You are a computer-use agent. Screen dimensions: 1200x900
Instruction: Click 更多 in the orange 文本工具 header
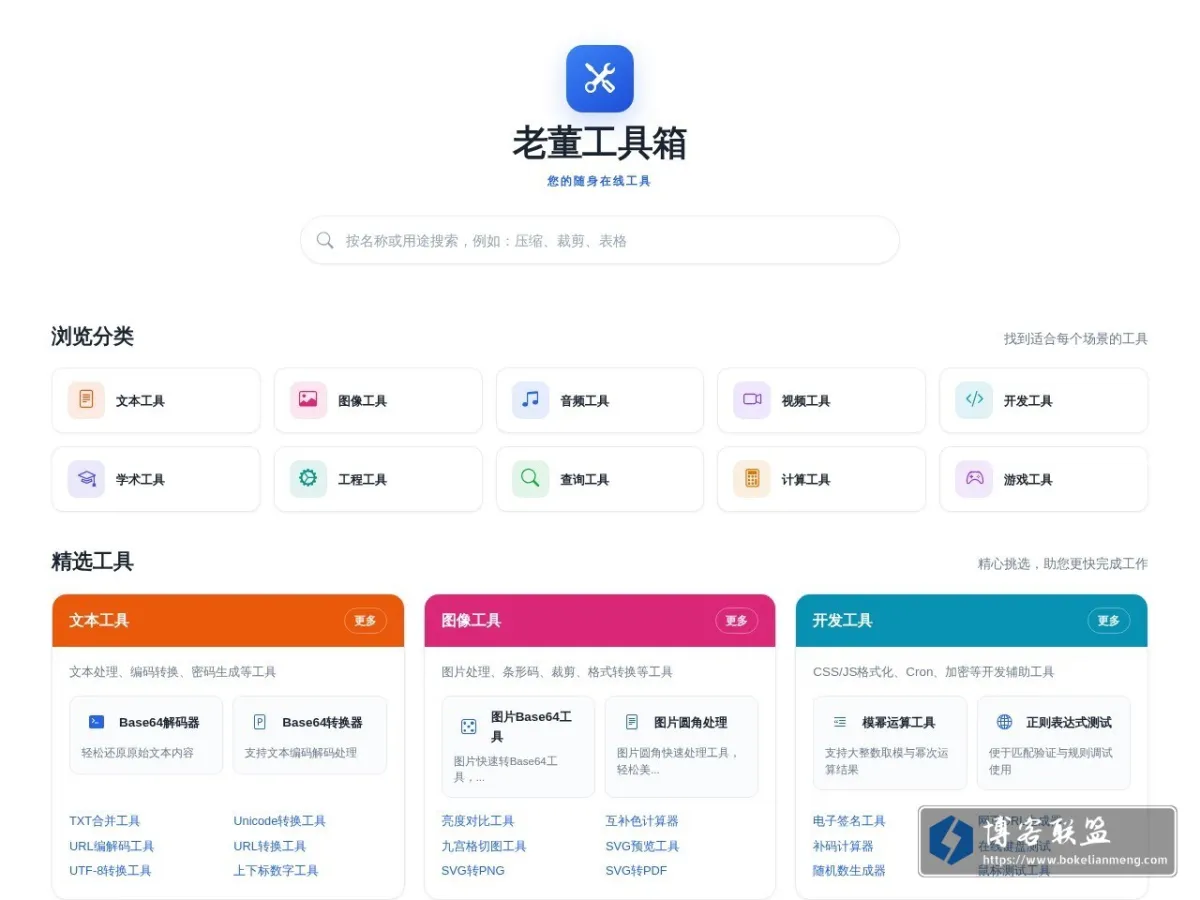(x=365, y=621)
